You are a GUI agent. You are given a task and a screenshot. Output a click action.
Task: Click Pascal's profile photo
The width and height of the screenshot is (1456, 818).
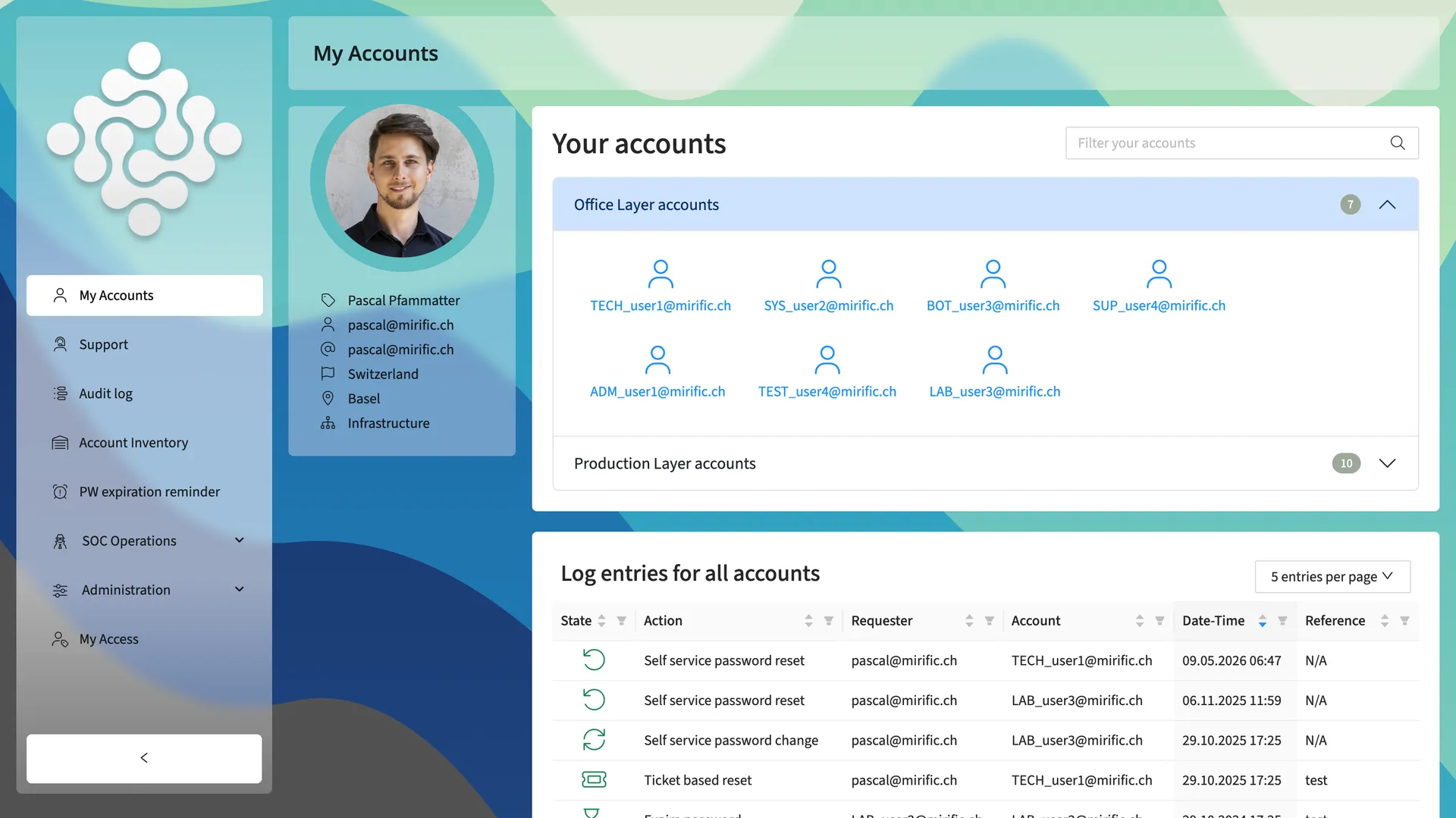click(402, 181)
